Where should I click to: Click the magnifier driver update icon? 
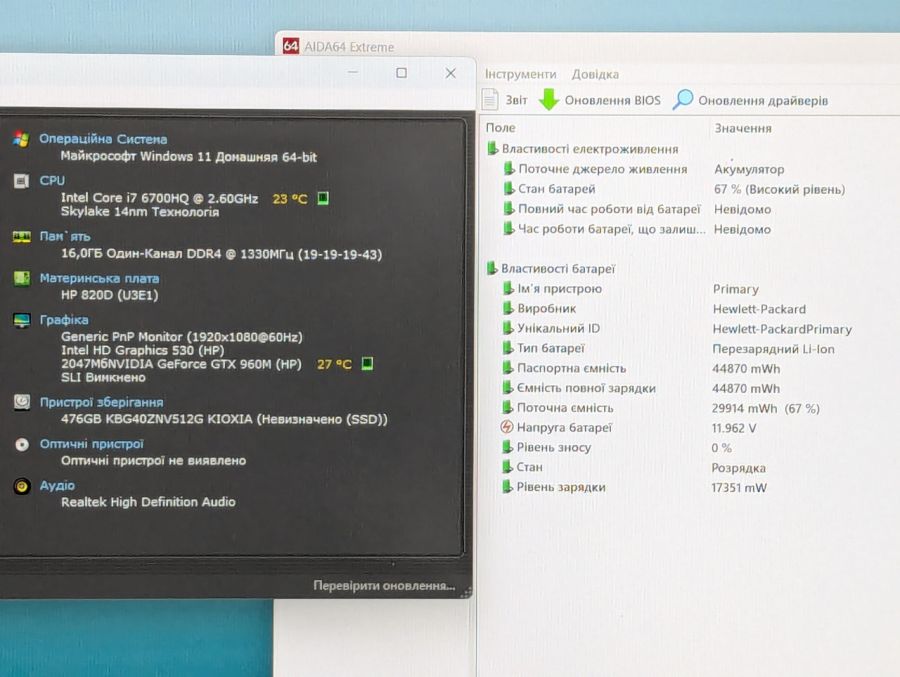[682, 99]
